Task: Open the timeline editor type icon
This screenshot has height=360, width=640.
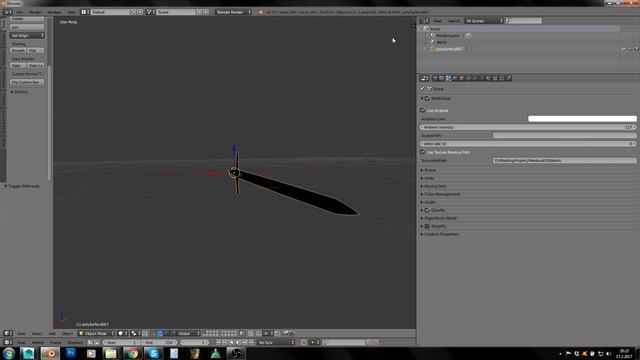Action: (x=7, y=342)
